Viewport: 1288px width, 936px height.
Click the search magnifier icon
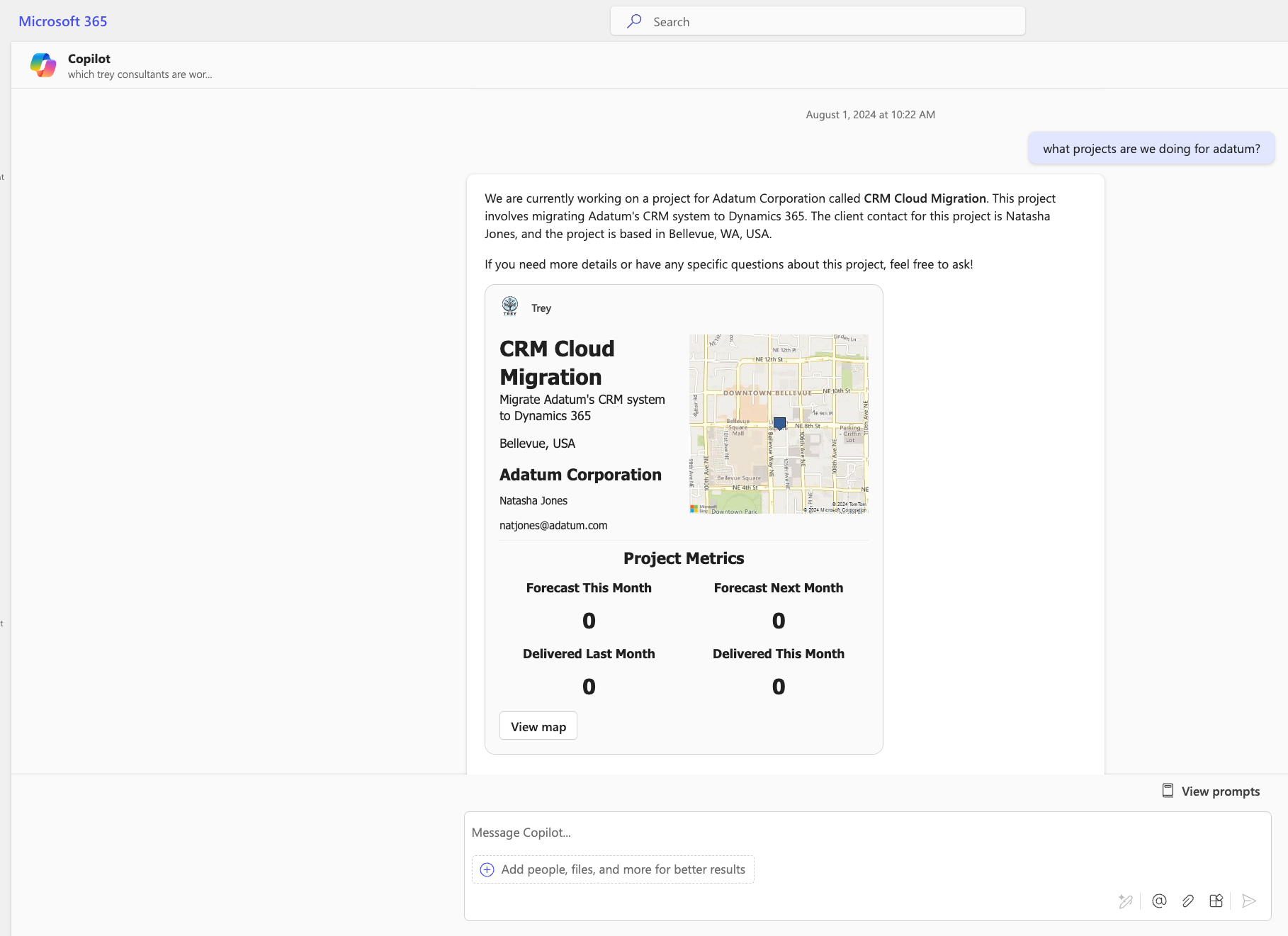click(x=634, y=21)
